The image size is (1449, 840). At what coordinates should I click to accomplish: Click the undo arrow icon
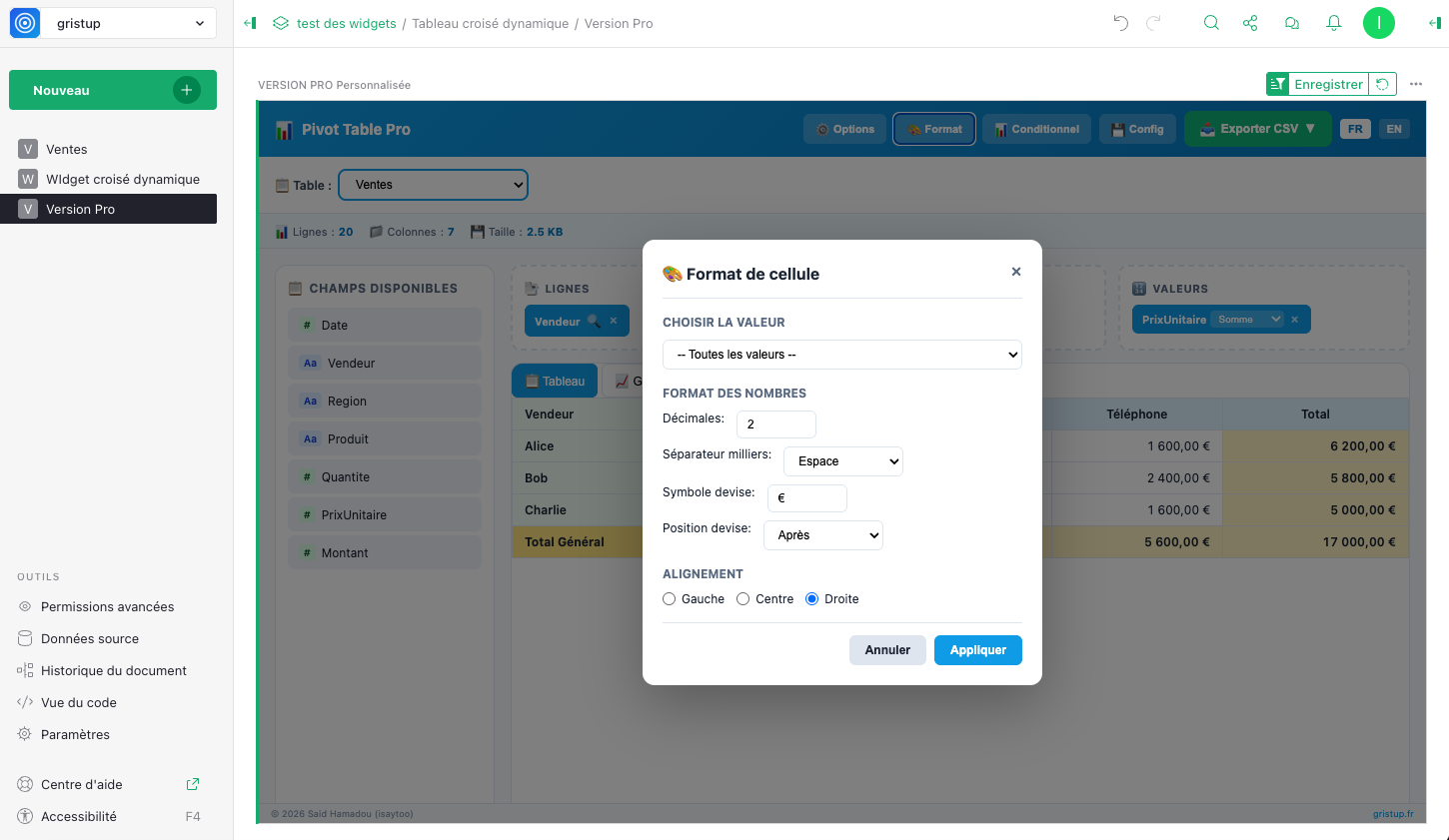pos(1120,23)
